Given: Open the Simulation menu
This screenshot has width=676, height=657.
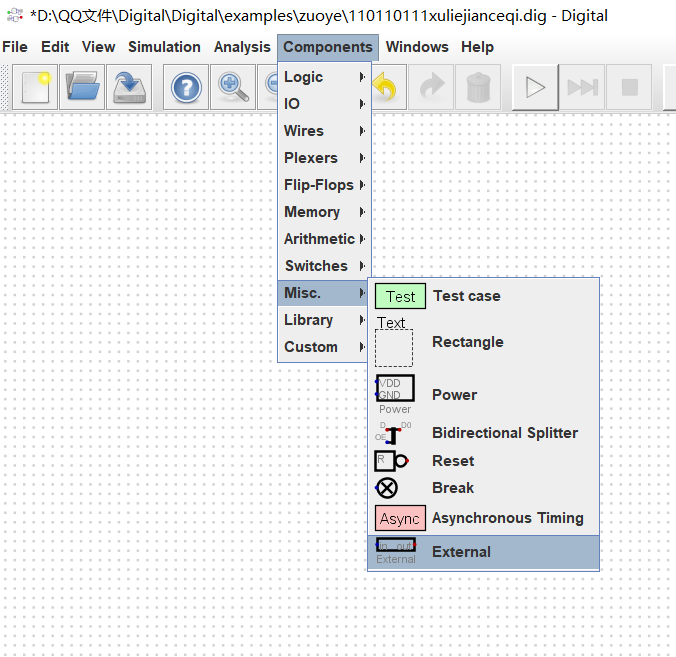Looking at the screenshot, I should (x=164, y=47).
